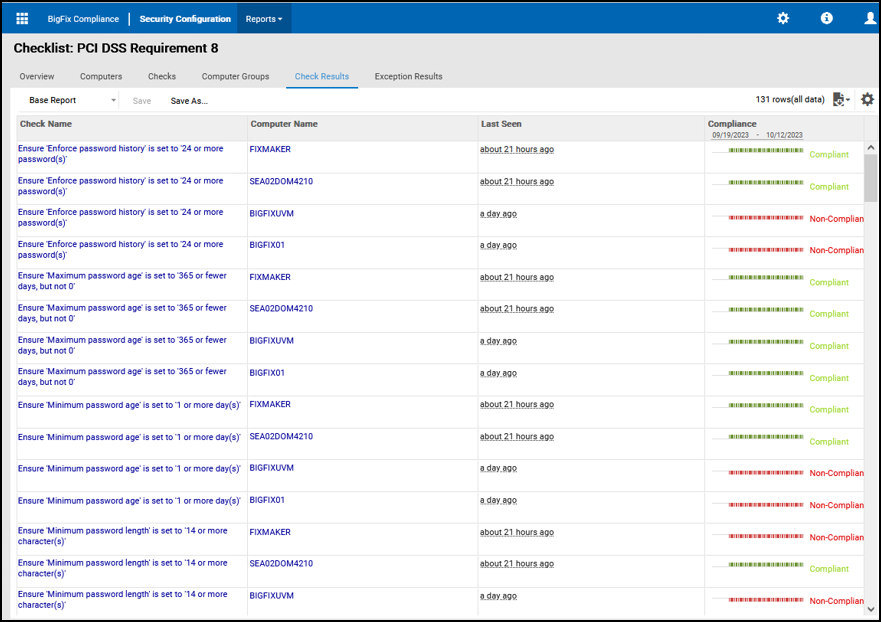The height and width of the screenshot is (622, 881).
Task: Open the Exception Results tab
Action: (408, 77)
